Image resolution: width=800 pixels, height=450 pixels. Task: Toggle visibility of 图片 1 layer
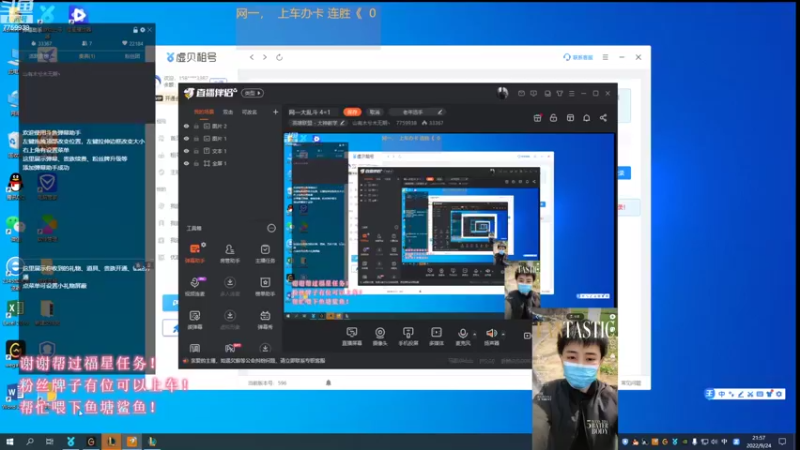(186, 138)
